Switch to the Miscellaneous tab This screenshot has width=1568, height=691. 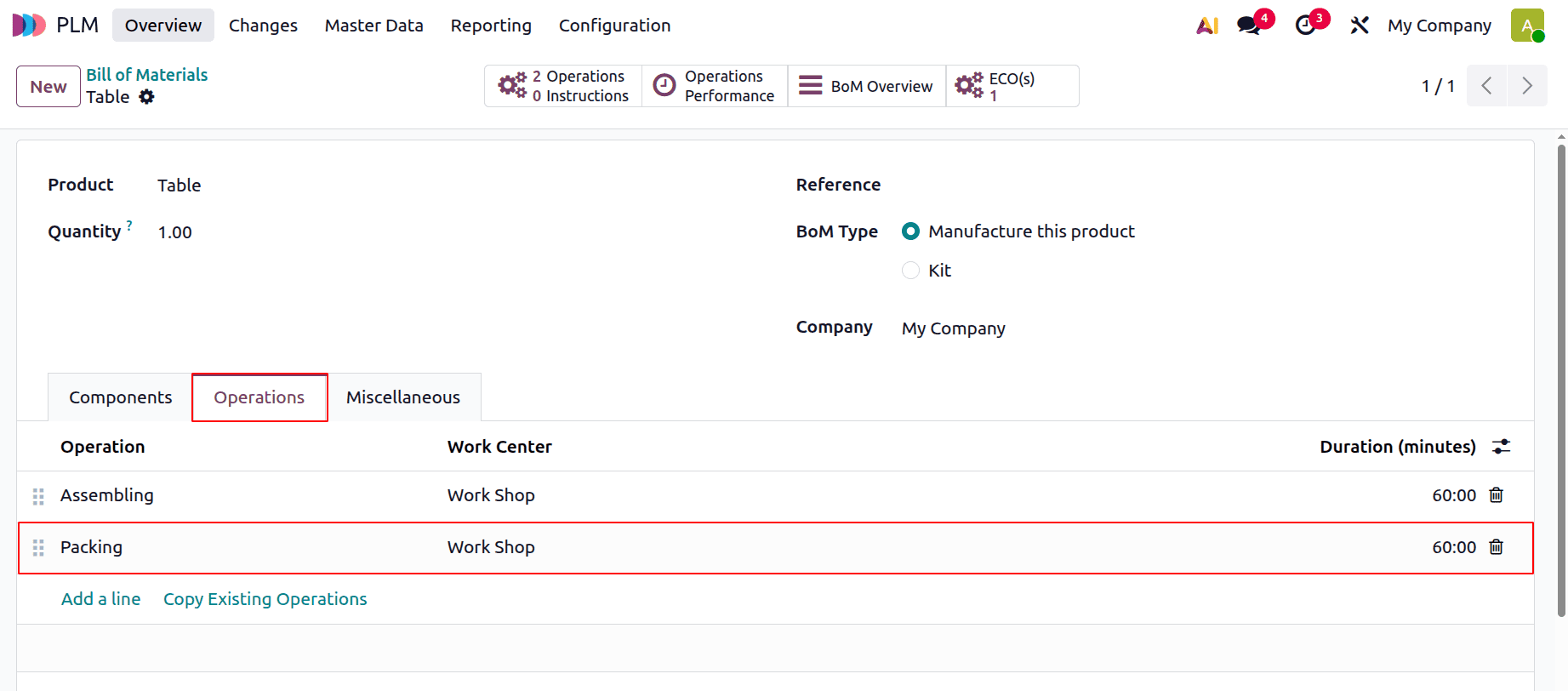(403, 397)
